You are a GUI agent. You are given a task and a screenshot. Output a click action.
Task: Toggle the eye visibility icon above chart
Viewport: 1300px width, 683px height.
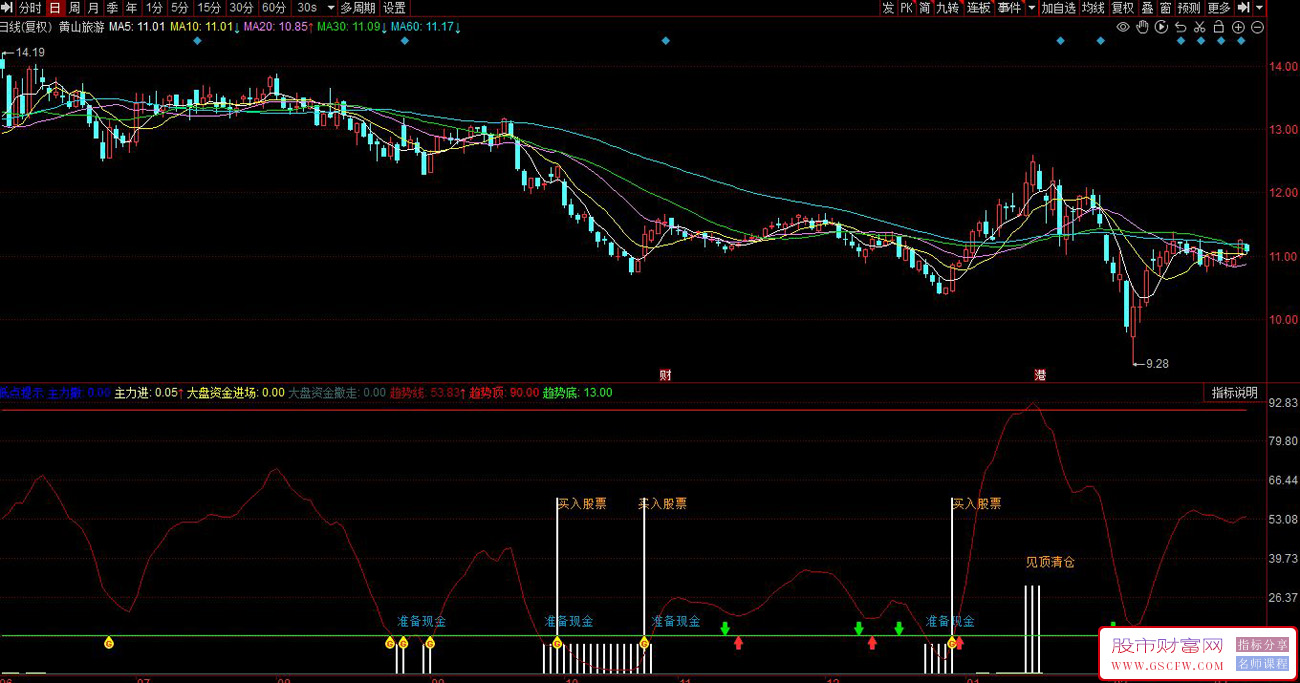pos(1123,27)
